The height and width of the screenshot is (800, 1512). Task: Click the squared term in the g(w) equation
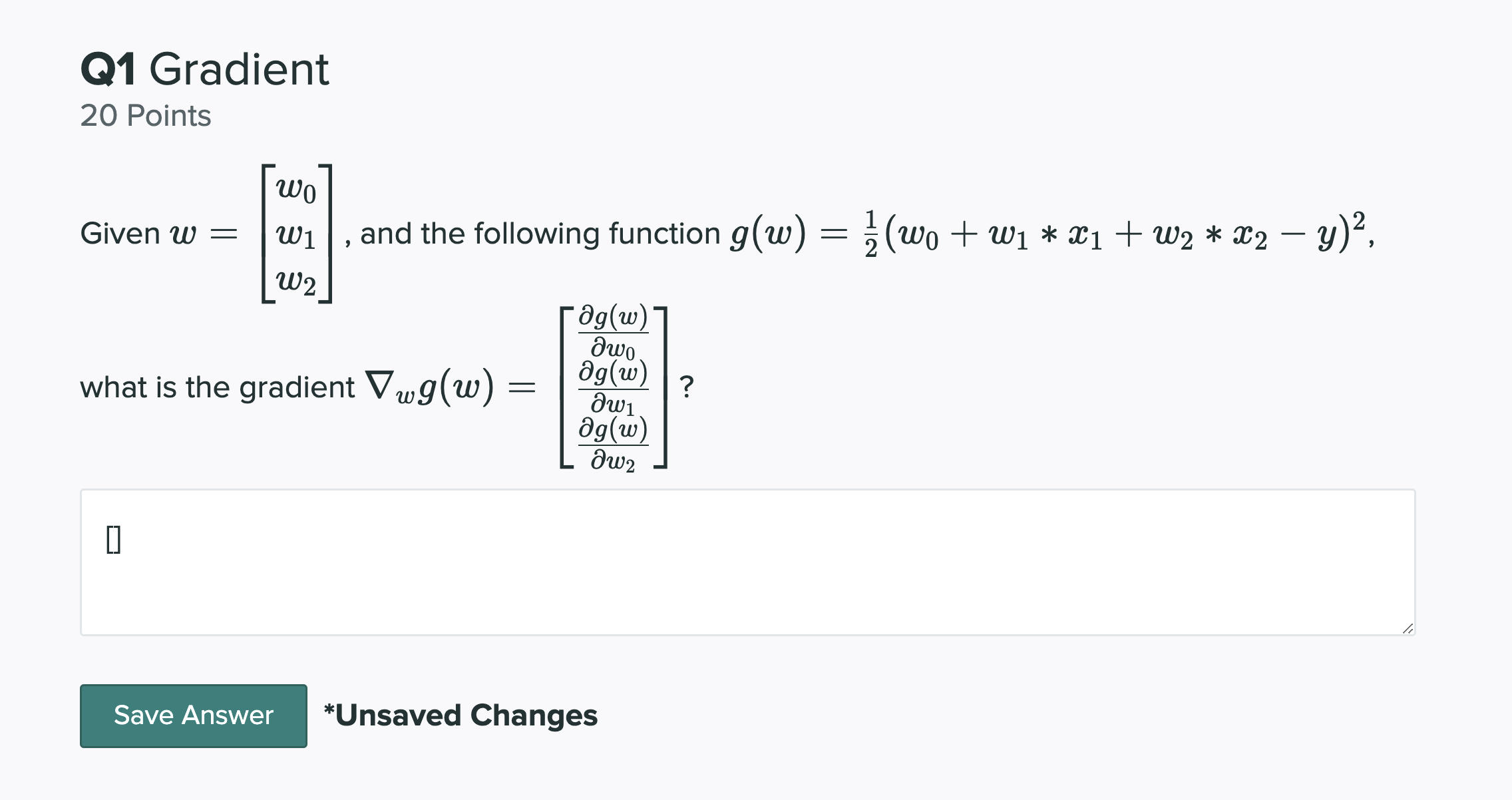pyautogui.click(x=1360, y=220)
